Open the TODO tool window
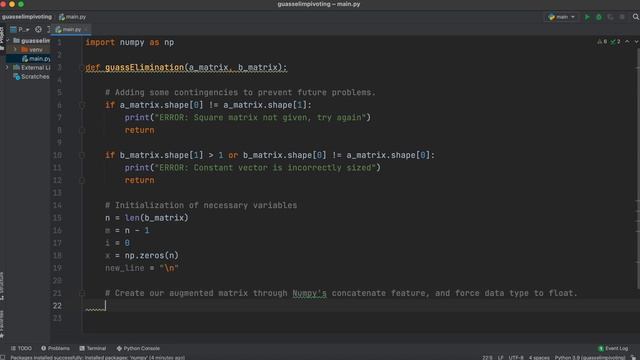The image size is (640, 360). pyautogui.click(x=21, y=348)
